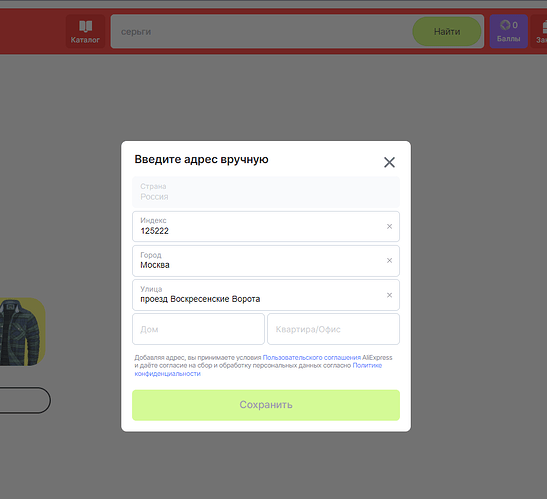Click the rounded outlined button below the jacket
Viewport: 547px width, 499px height.
[25, 400]
